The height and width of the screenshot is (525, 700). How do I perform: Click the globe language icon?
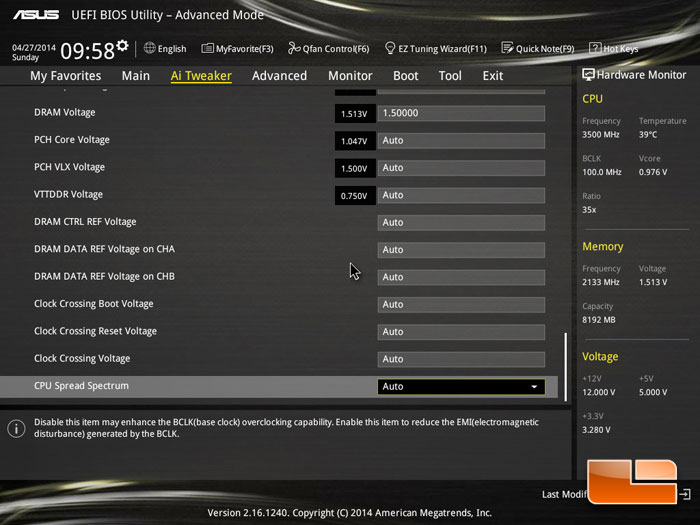pos(150,48)
